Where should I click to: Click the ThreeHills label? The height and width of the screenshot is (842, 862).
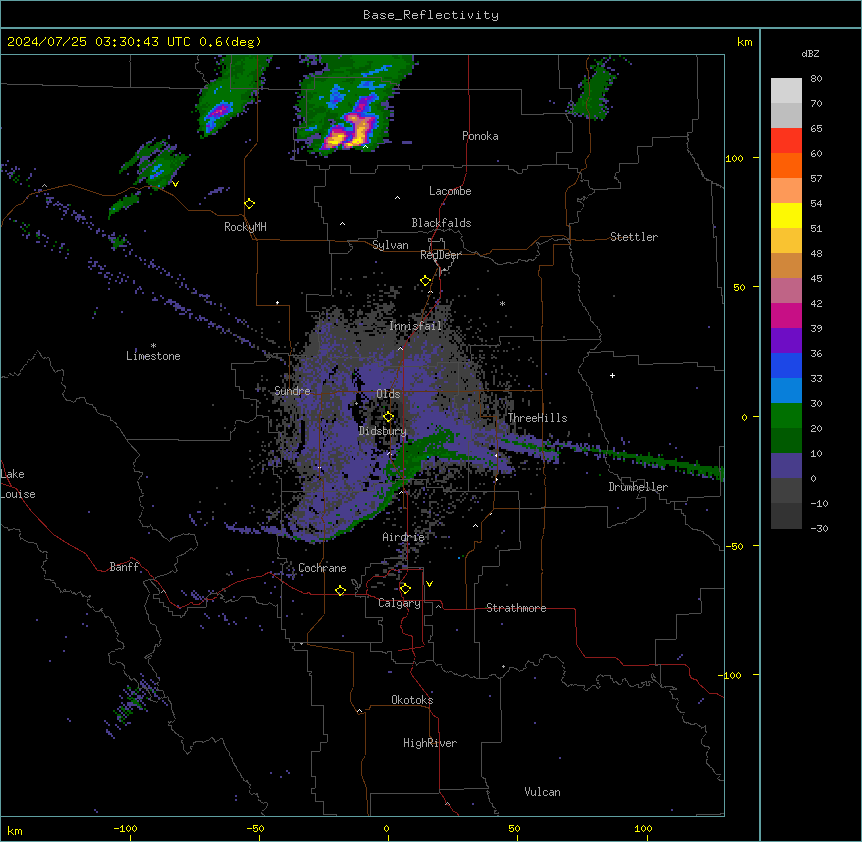point(537,418)
